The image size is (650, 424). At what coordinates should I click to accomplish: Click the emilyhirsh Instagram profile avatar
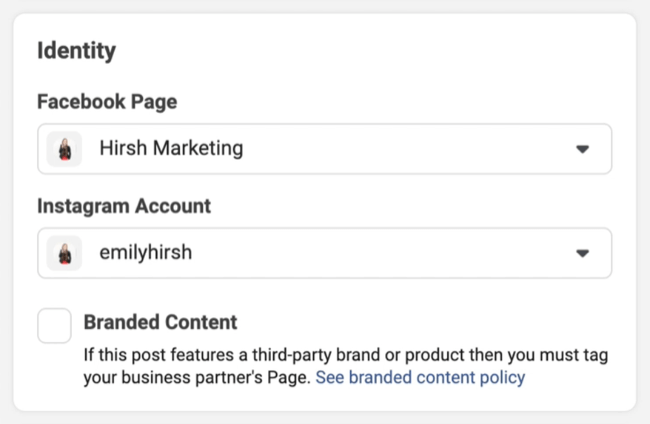pos(64,253)
